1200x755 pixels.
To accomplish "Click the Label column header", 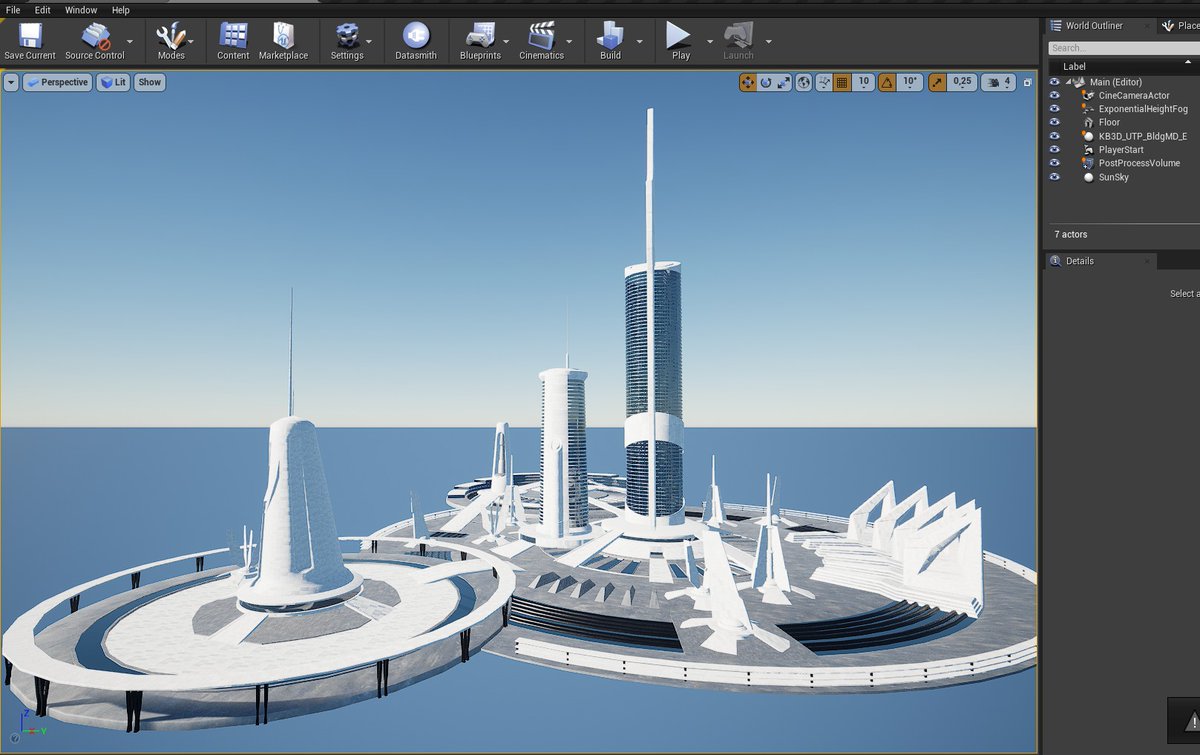I will click(1074, 66).
